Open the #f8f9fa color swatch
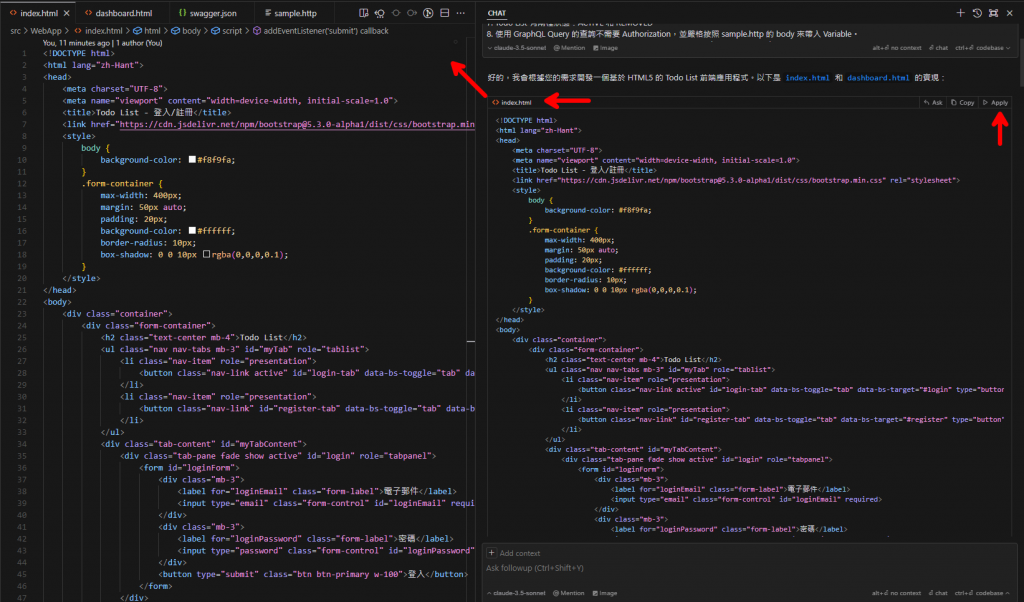 coord(192,159)
